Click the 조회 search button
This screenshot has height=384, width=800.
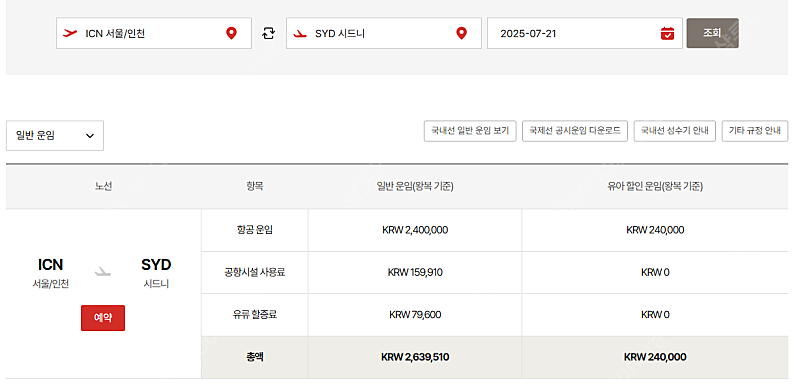tap(712, 33)
